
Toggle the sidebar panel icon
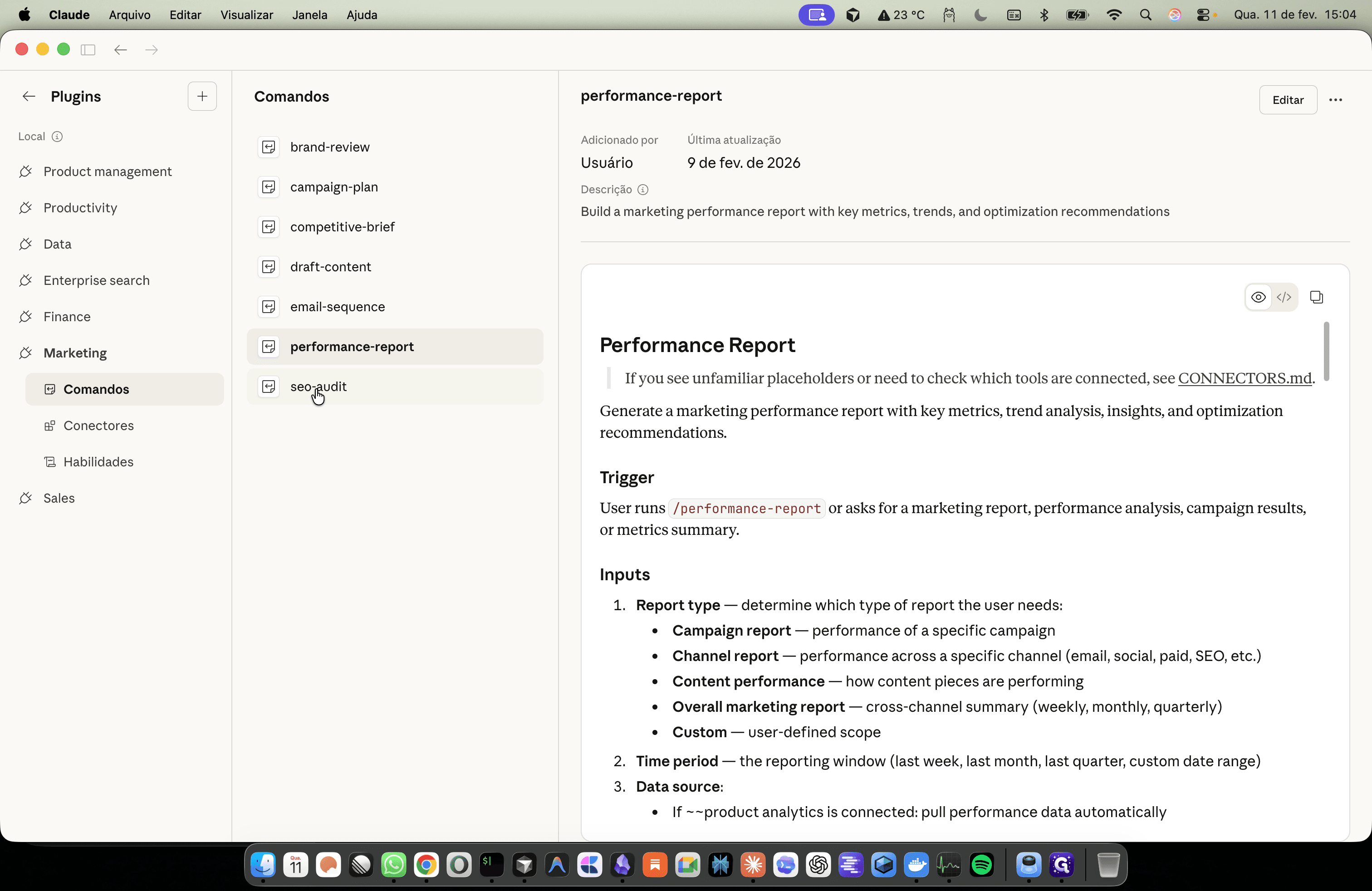pos(88,49)
